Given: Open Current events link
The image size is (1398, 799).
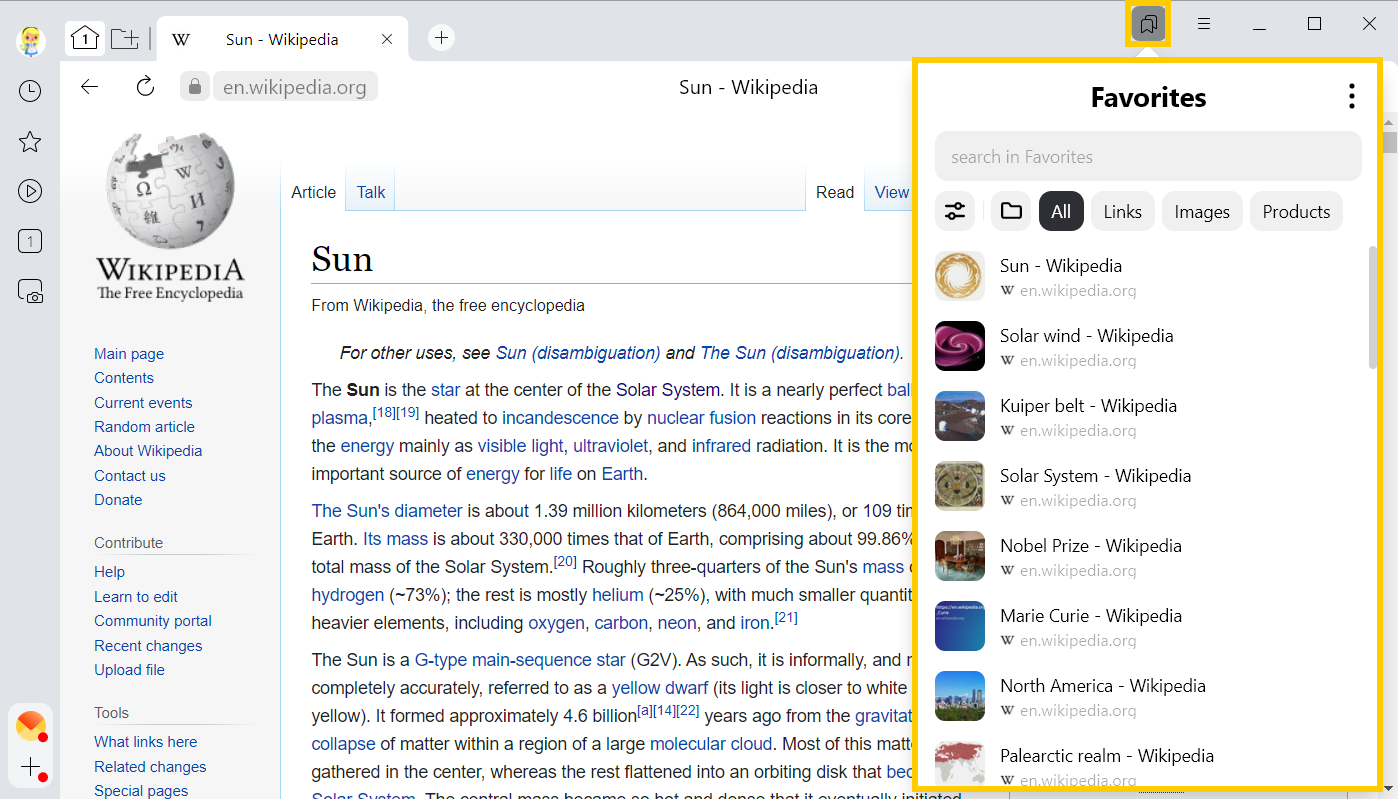Looking at the screenshot, I should pyautogui.click(x=143, y=402).
